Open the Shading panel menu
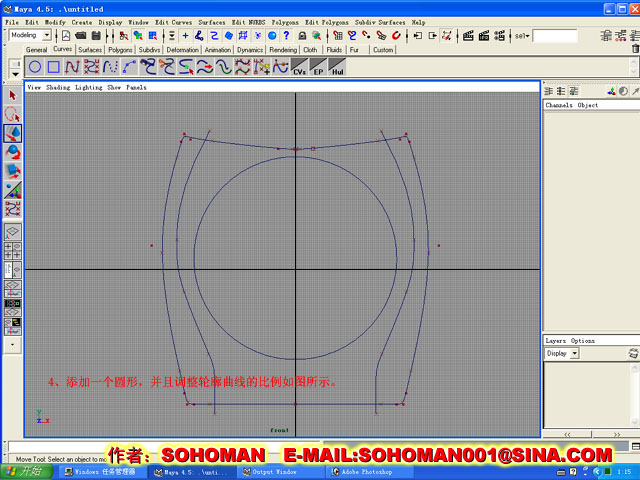The width and height of the screenshot is (640, 480). [x=58, y=87]
